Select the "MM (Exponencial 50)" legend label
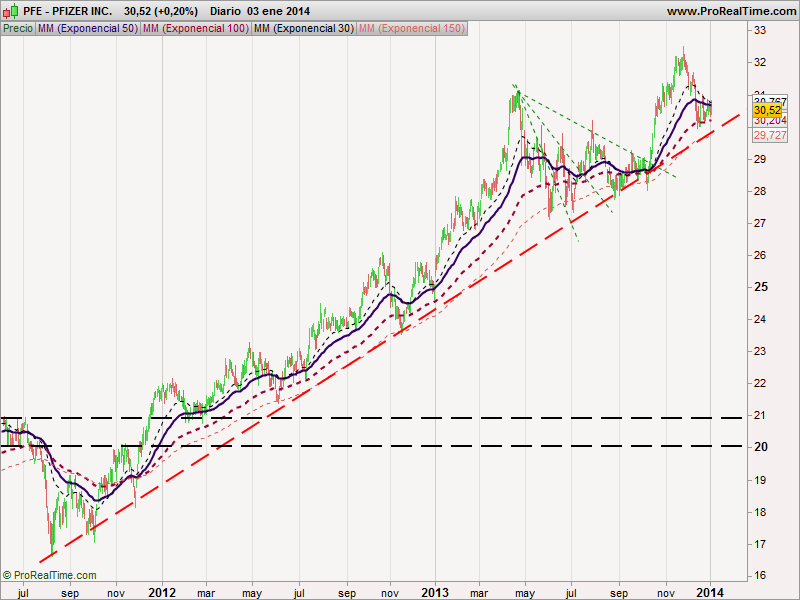 [88, 29]
